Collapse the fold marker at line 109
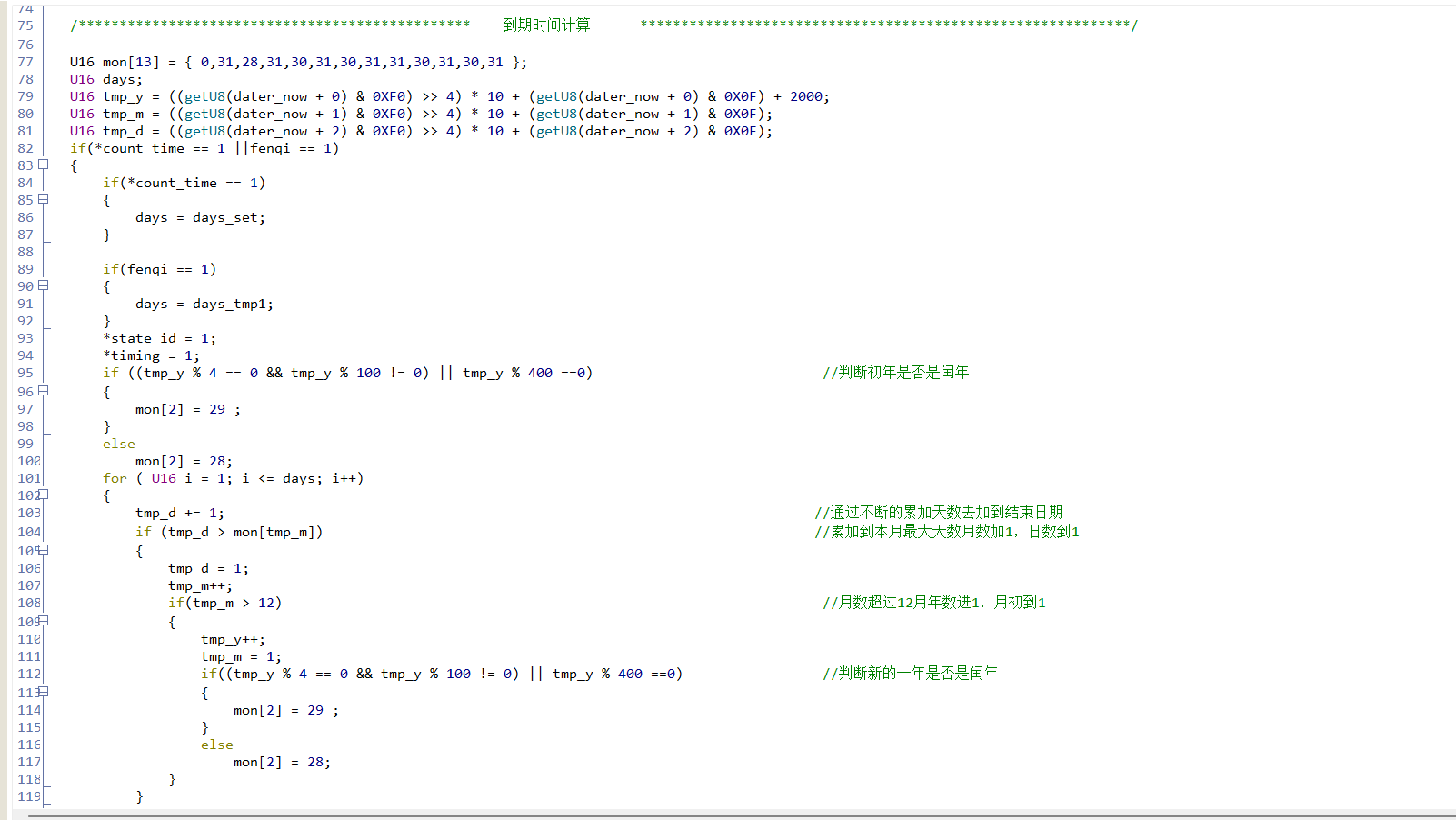Viewport: 1456px width, 820px height. (43, 621)
